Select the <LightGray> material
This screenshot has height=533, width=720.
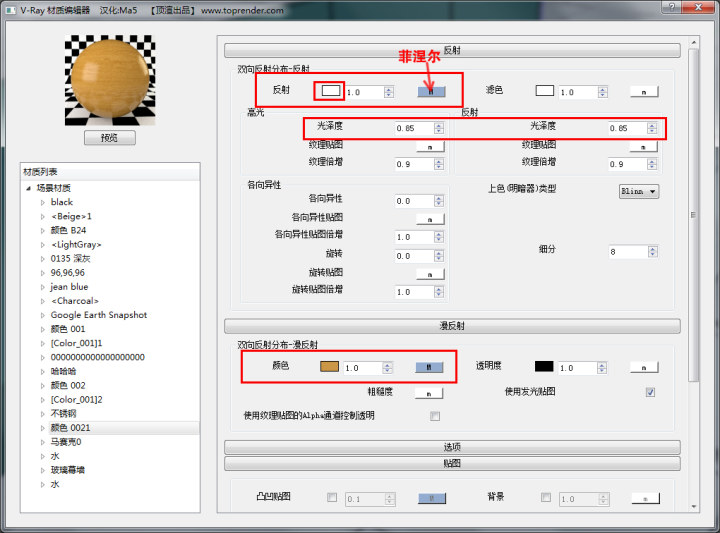(76, 245)
